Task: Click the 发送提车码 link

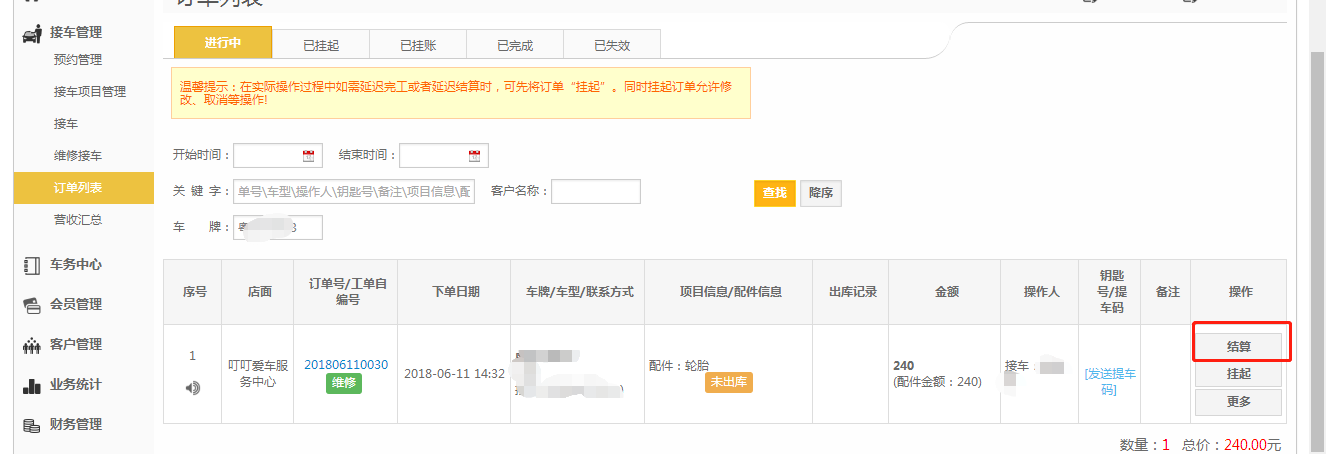Action: 1110,381
